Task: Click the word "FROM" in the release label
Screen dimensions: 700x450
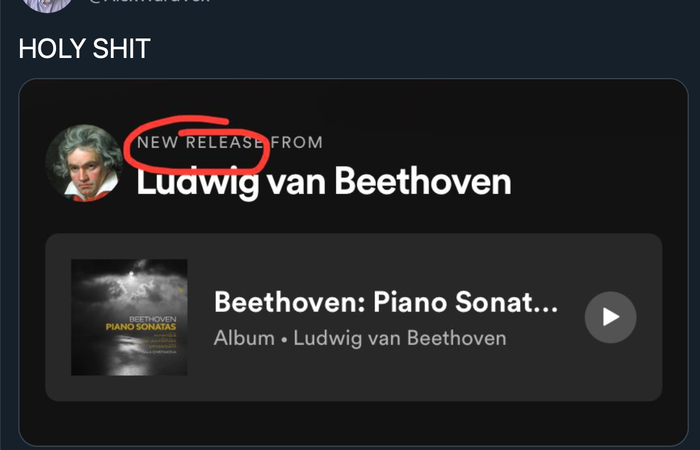Action: click(x=297, y=143)
